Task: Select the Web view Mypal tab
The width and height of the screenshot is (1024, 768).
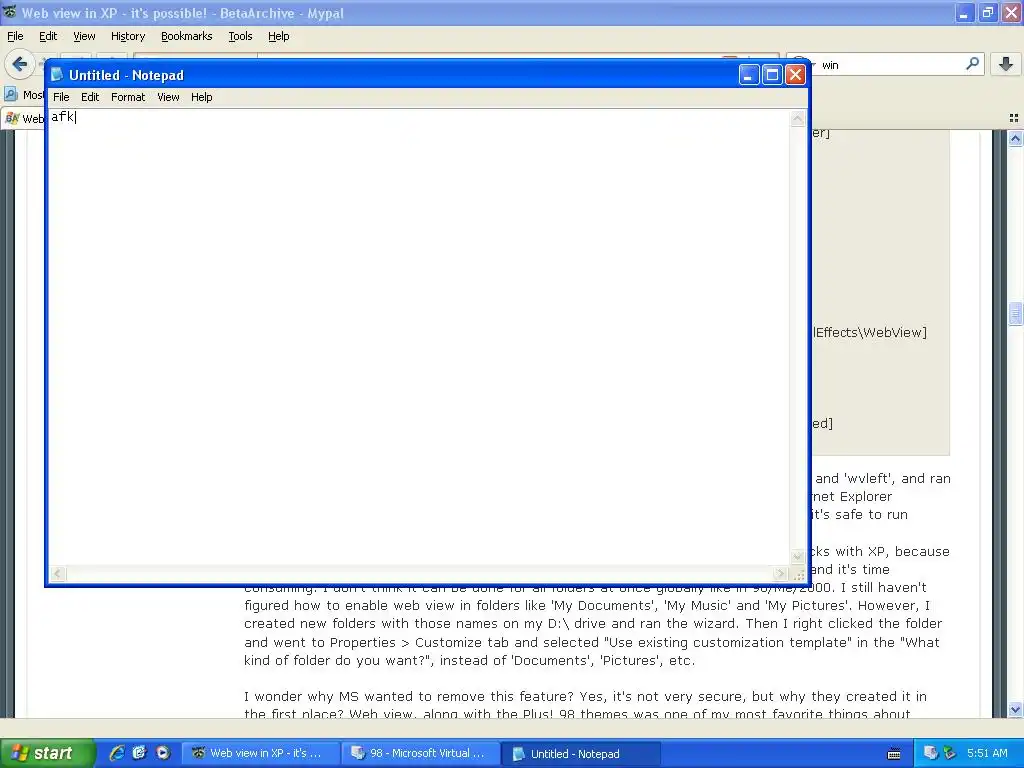Action: coord(23,118)
